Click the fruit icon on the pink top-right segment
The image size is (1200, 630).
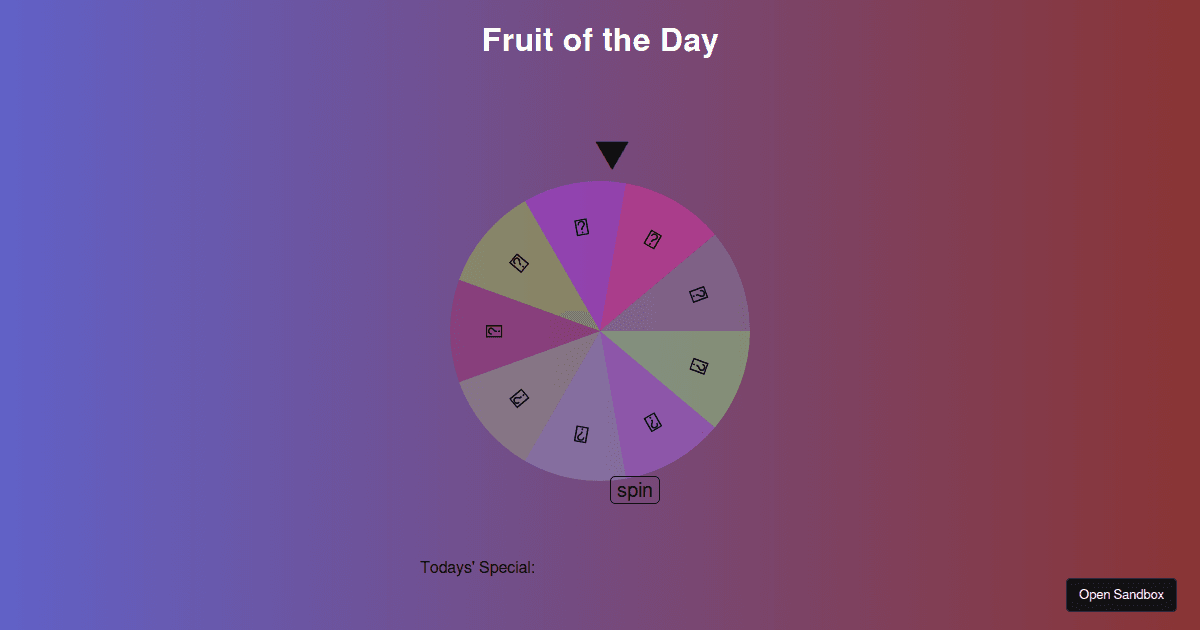pos(654,240)
